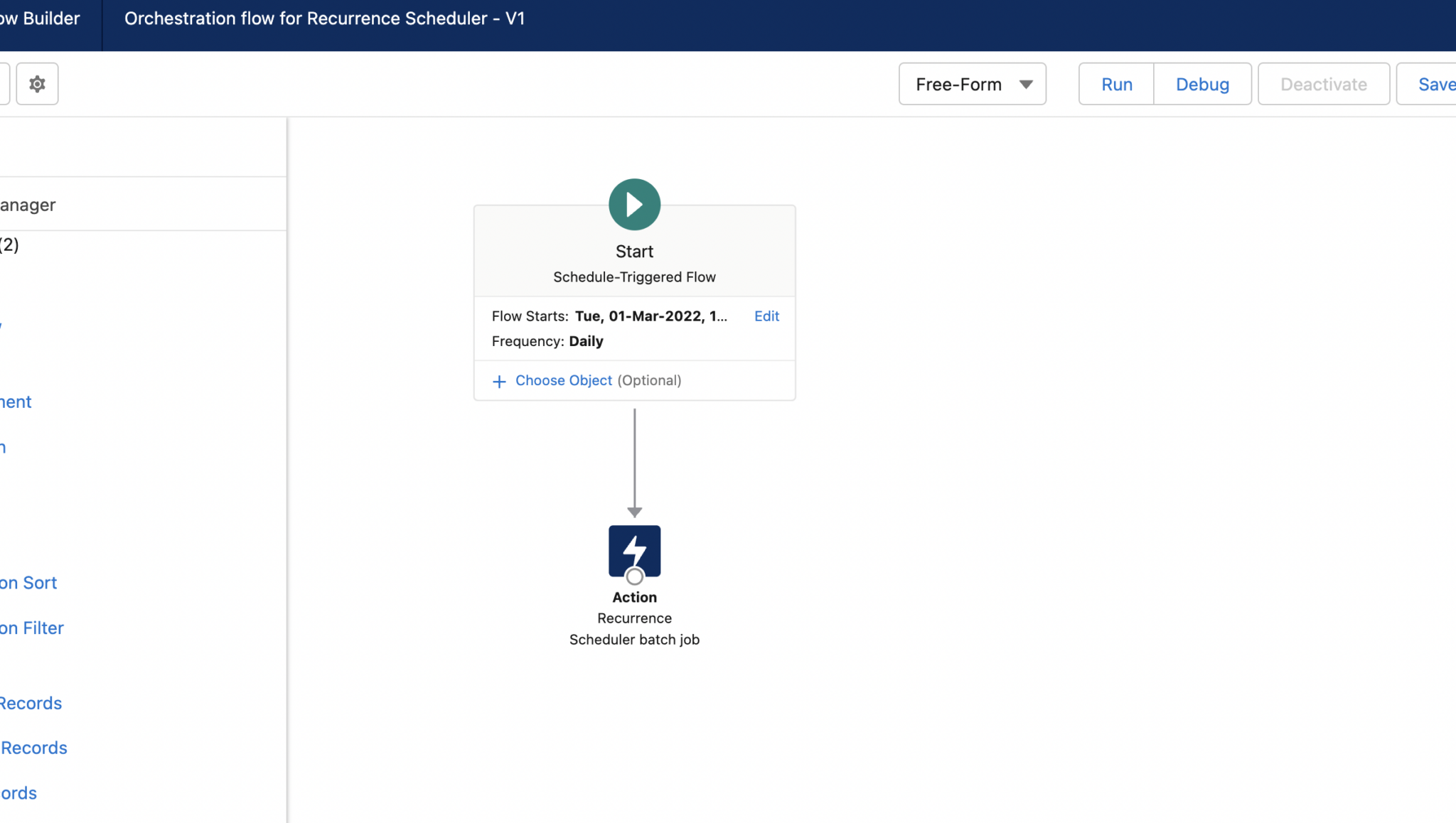This screenshot has width=1456, height=823.
Task: Select Collection Sort in the toolbox
Action: pos(27,582)
